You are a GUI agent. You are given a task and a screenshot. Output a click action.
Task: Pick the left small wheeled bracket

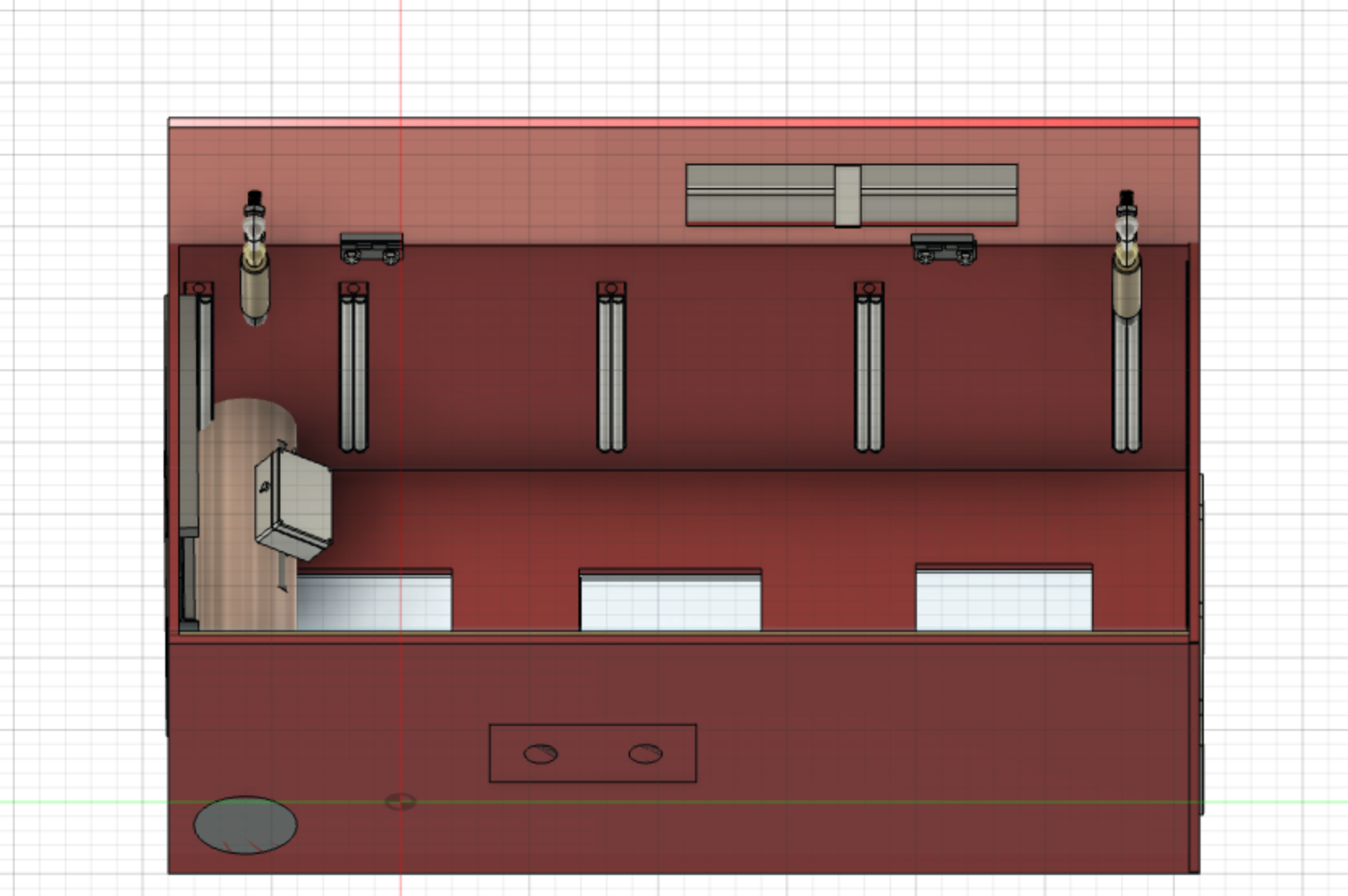[371, 248]
